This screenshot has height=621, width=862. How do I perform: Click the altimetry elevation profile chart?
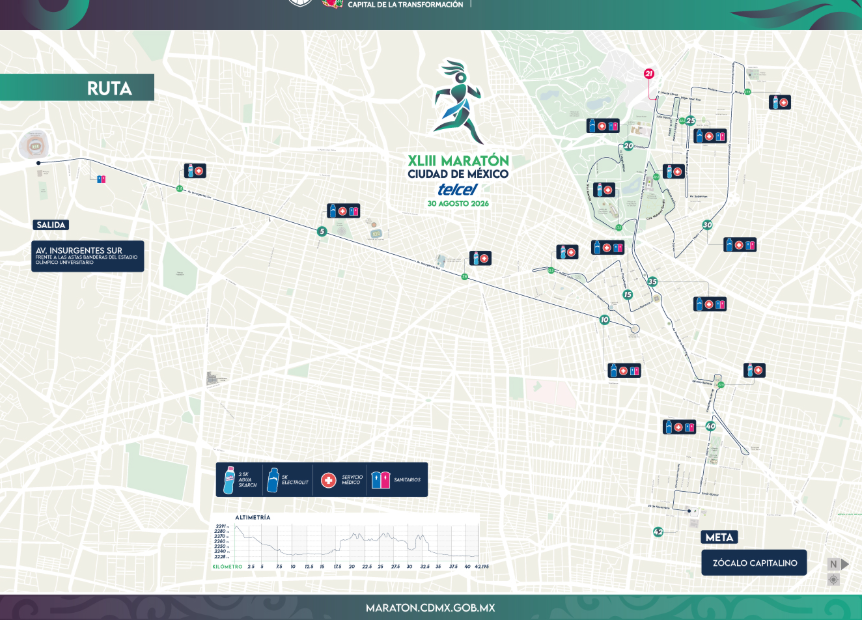pyautogui.click(x=356, y=541)
